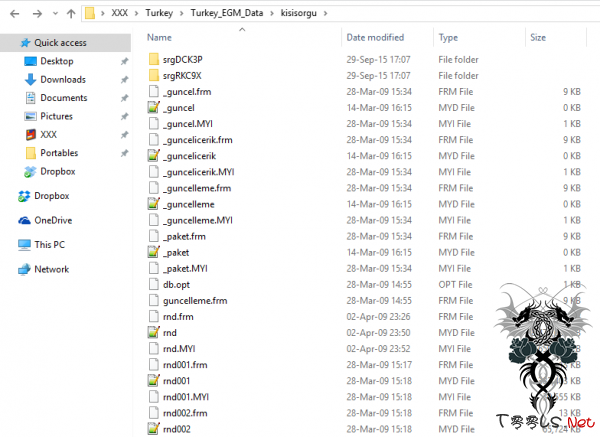Sort files by the Date modified column
Viewport: 600px width, 437px height.
pyautogui.click(x=375, y=37)
